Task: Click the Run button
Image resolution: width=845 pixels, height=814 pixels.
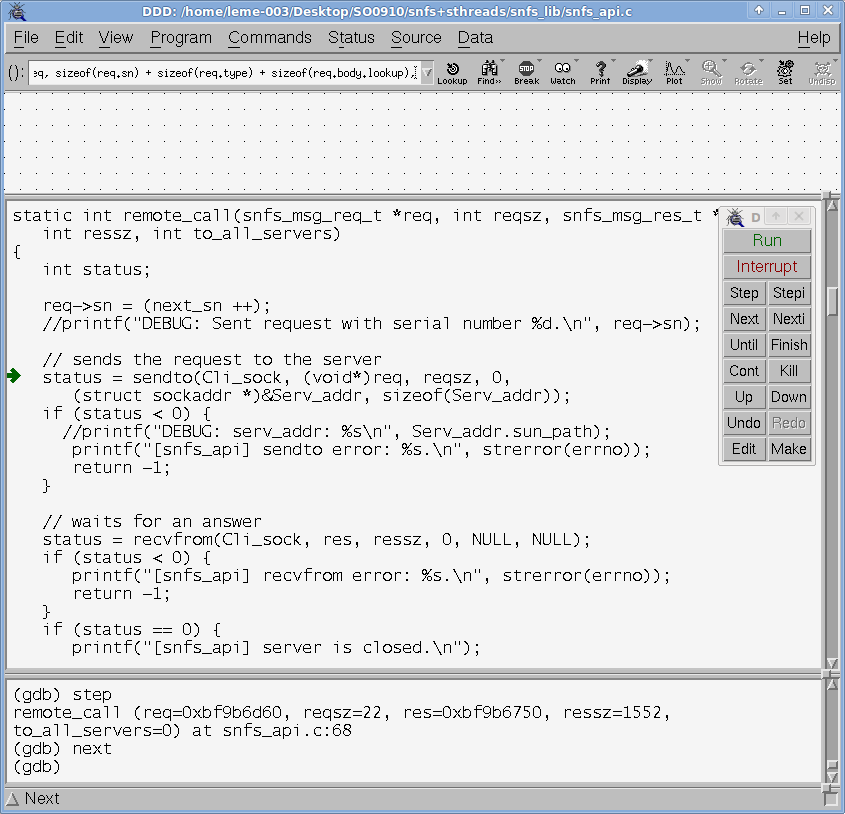Action: [x=767, y=240]
